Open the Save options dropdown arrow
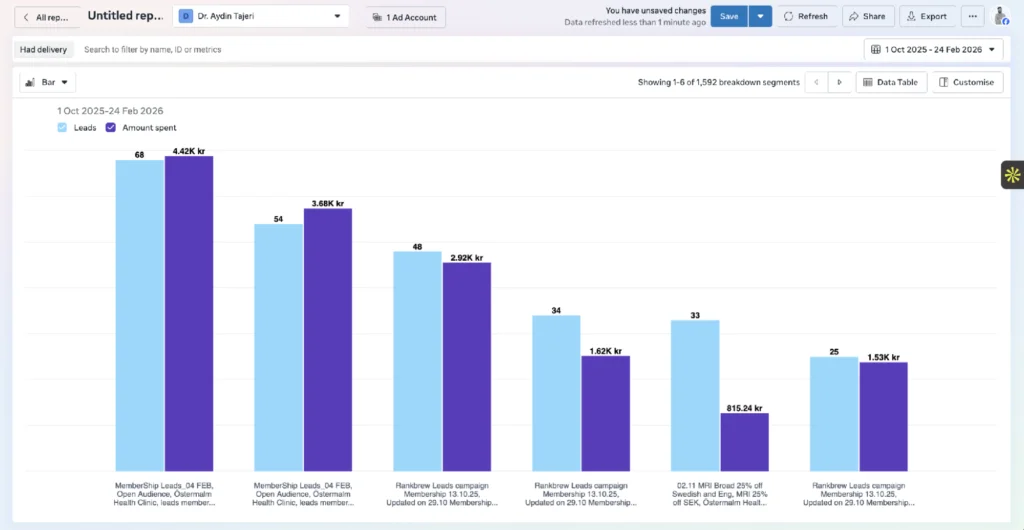1024x530 pixels. click(x=760, y=16)
